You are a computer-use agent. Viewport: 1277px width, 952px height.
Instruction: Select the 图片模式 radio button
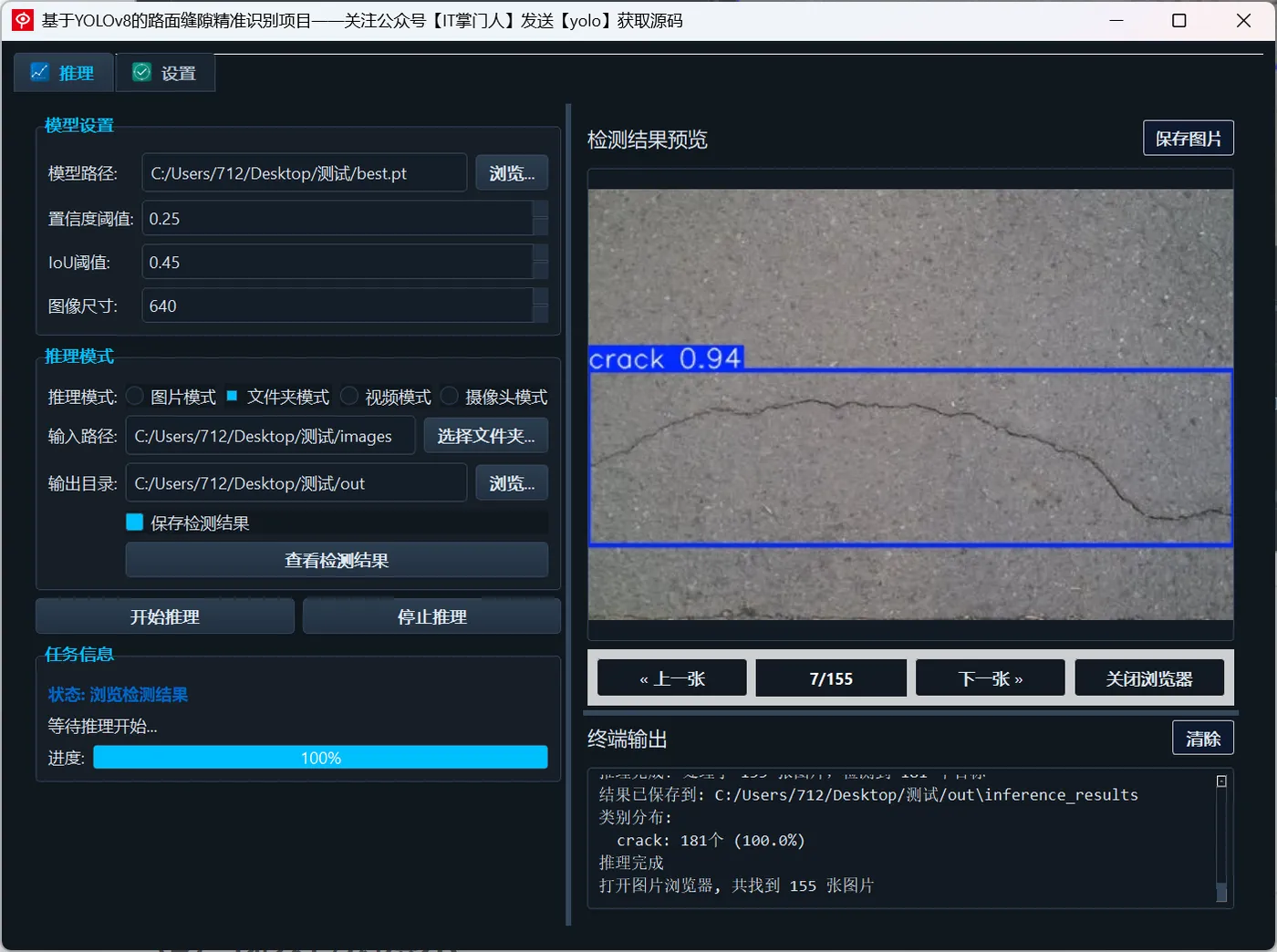(x=134, y=396)
